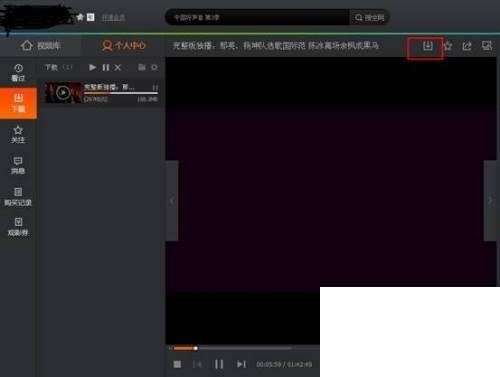
Task: Click the download item's progress bar
Action: (121, 93)
